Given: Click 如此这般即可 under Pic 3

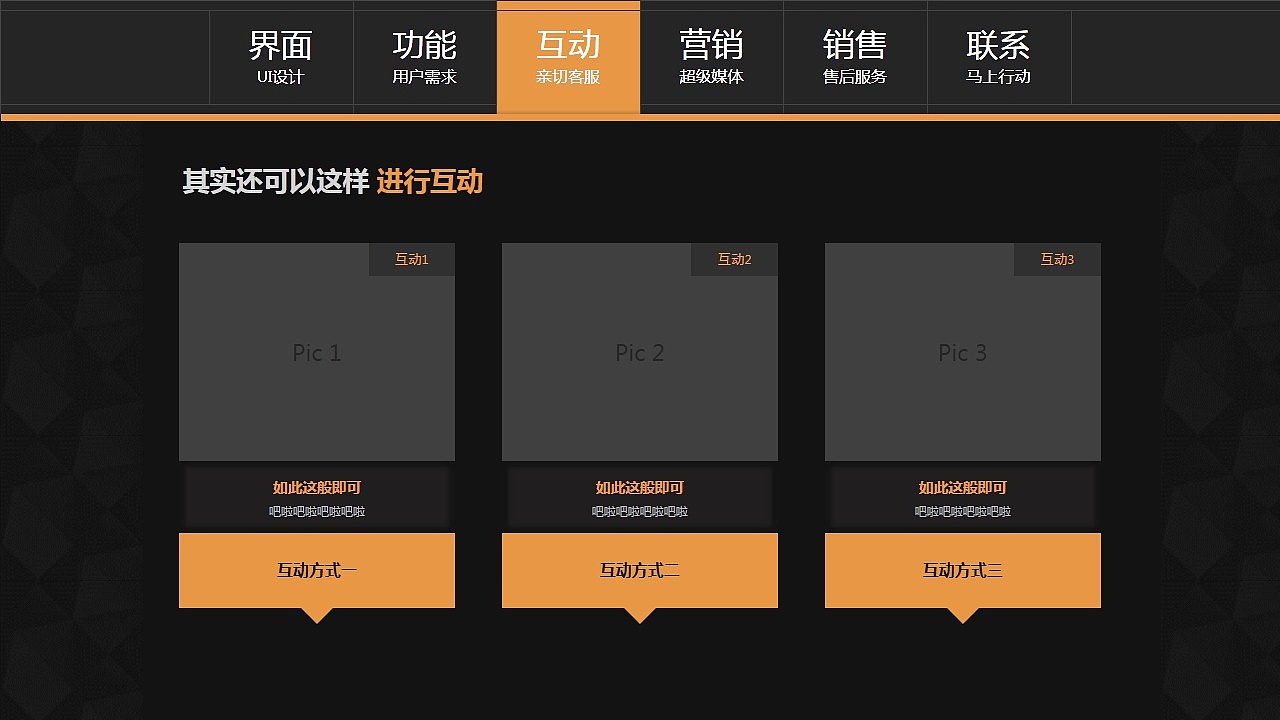Looking at the screenshot, I should pos(962,488).
